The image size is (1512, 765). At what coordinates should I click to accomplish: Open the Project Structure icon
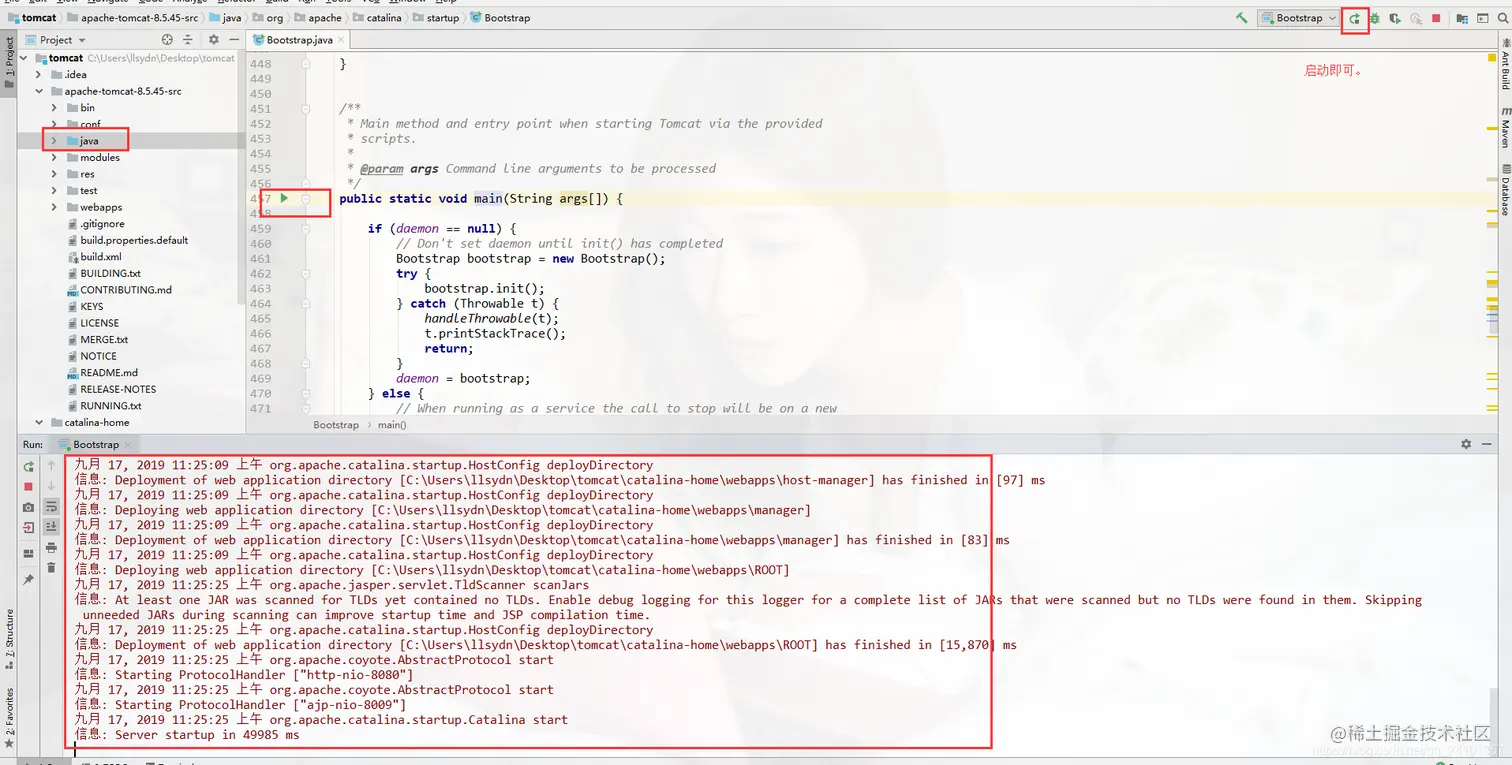tap(1462, 18)
